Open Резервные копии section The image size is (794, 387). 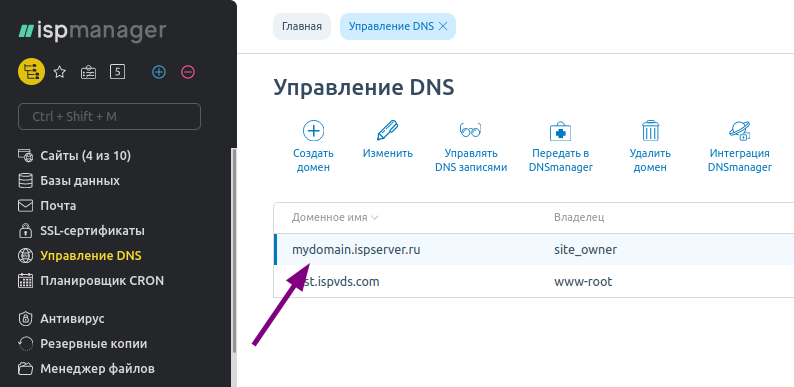tap(94, 344)
